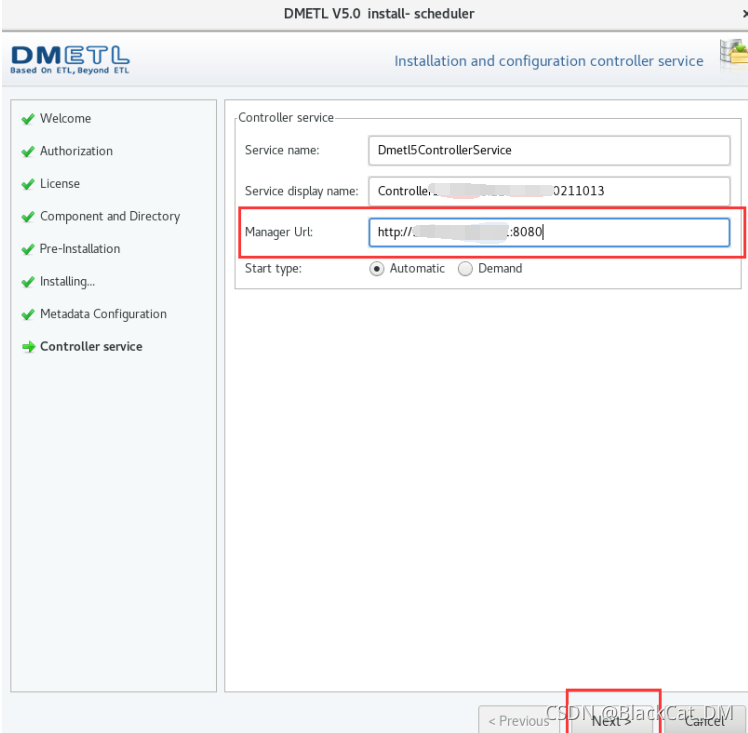
Task: Click into the Service display name field
Action: (549, 191)
